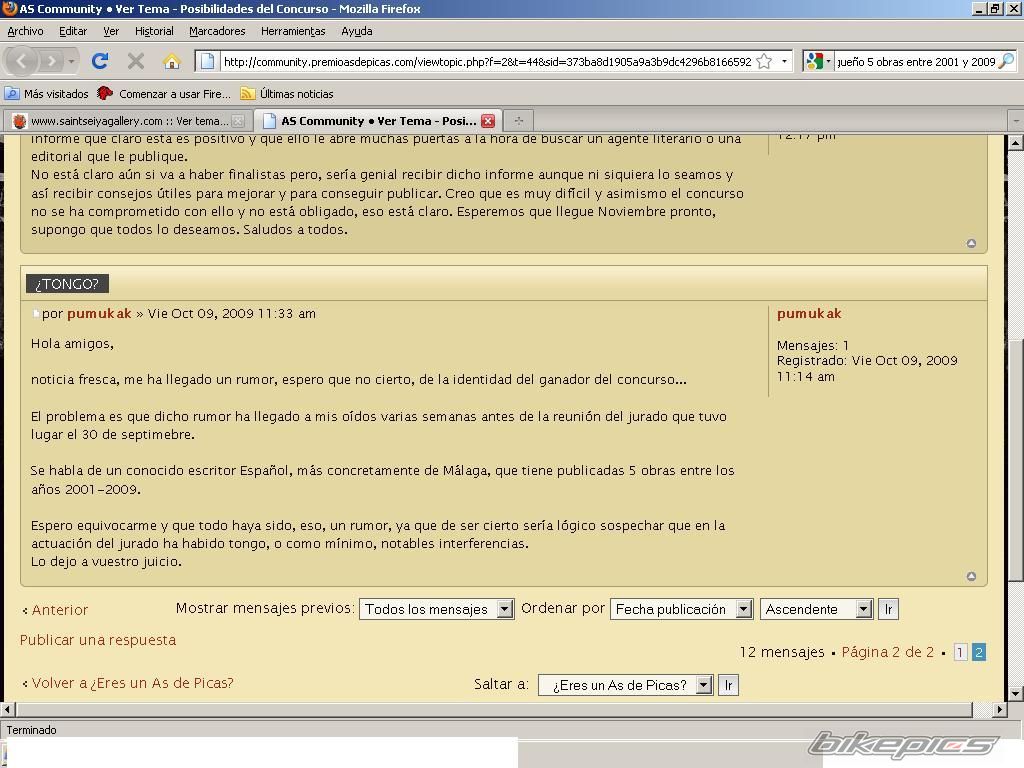Bookmark this page with the star icon
Screen dimensions: 1024x768
764,61
